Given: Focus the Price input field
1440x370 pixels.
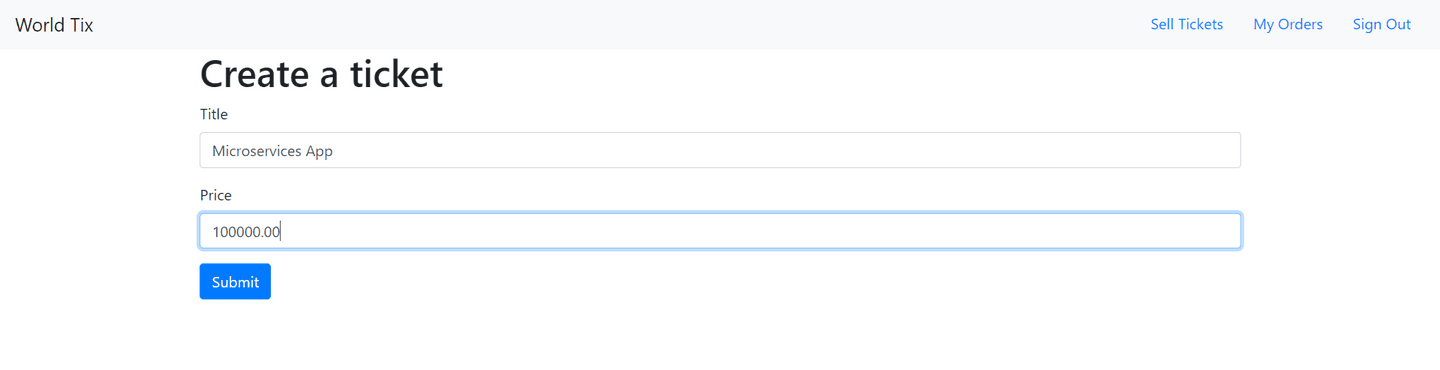Looking at the screenshot, I should 720,231.
